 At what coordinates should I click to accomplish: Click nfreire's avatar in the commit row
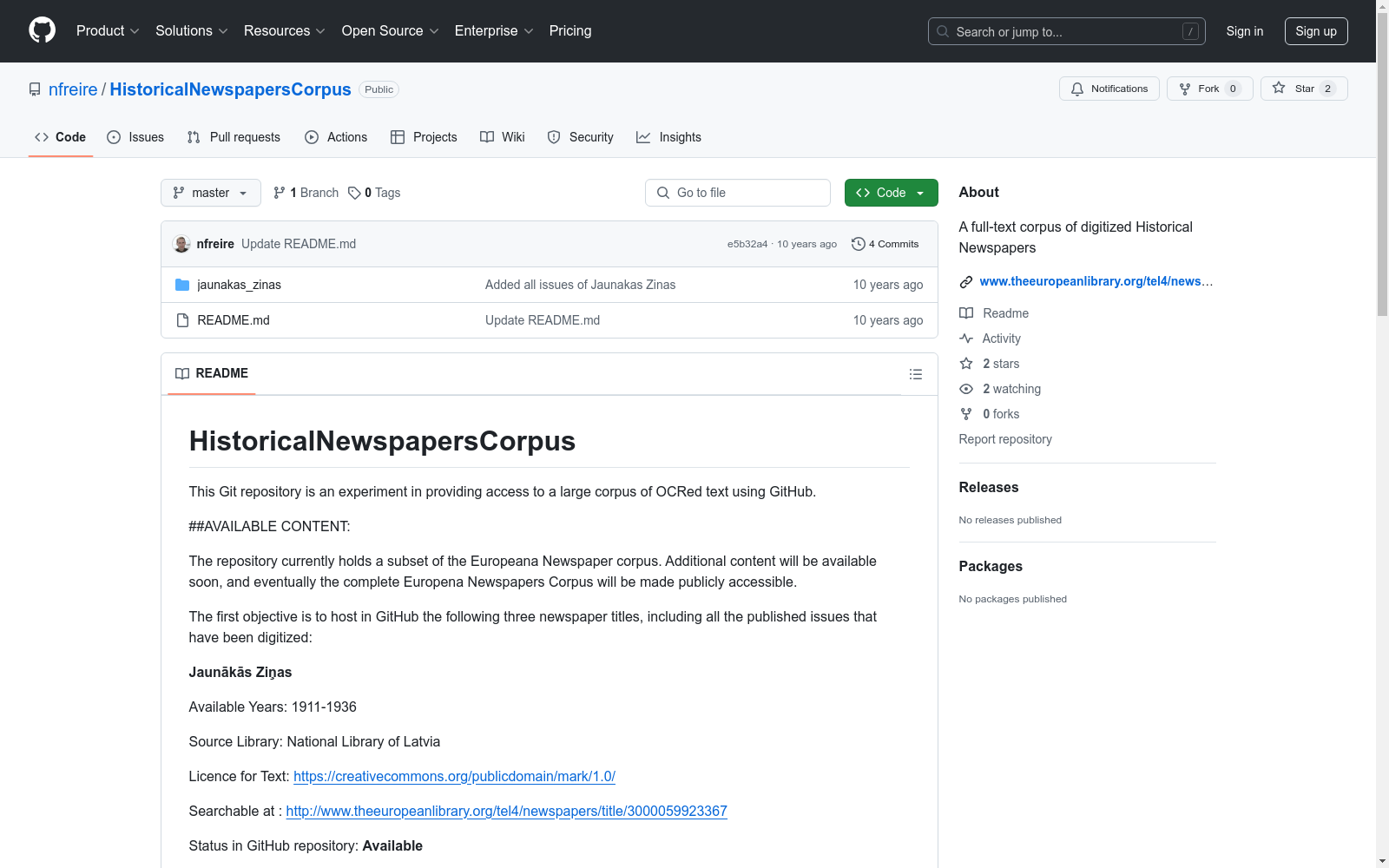coord(181,244)
